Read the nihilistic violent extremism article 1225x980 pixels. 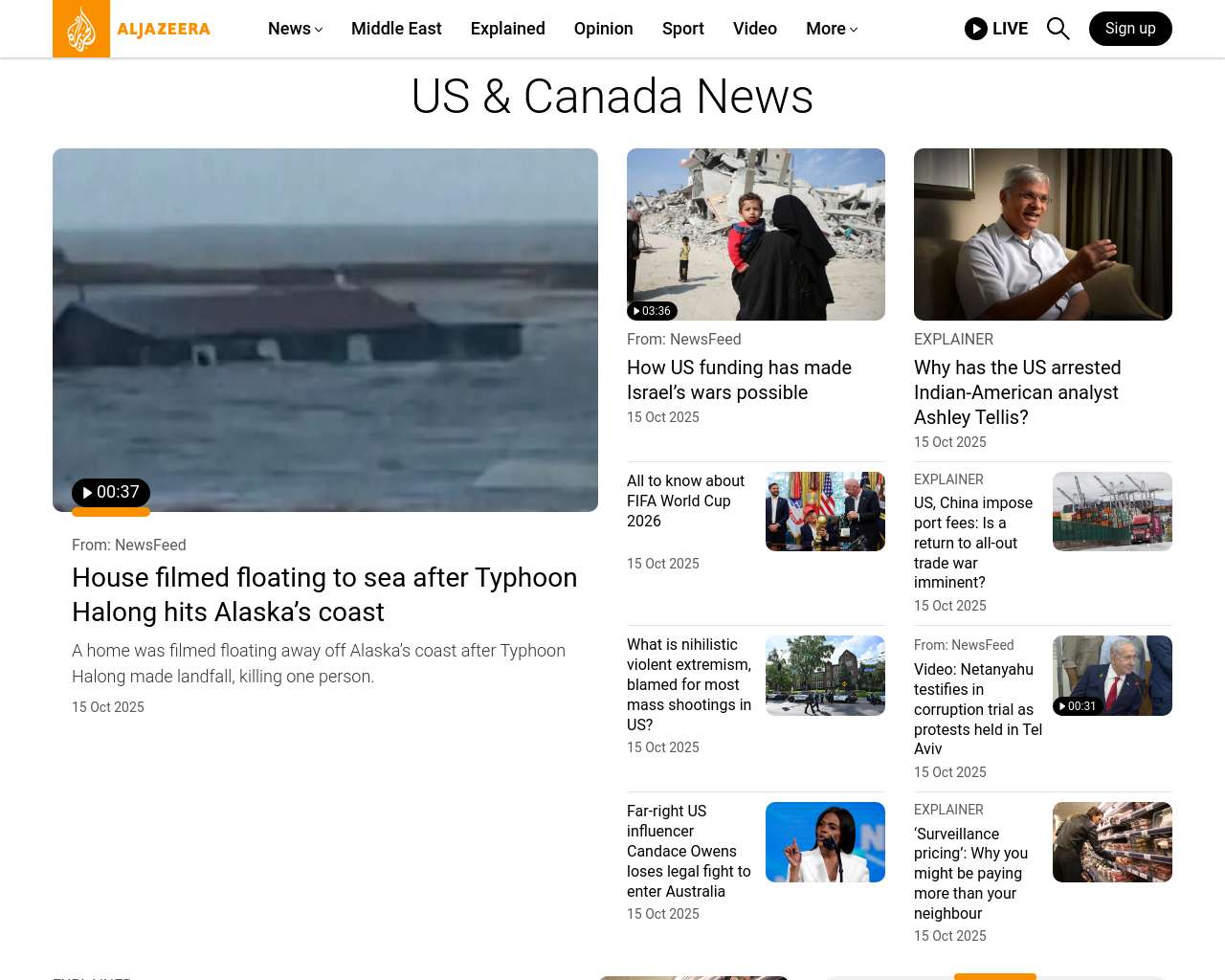pyautogui.click(x=689, y=684)
